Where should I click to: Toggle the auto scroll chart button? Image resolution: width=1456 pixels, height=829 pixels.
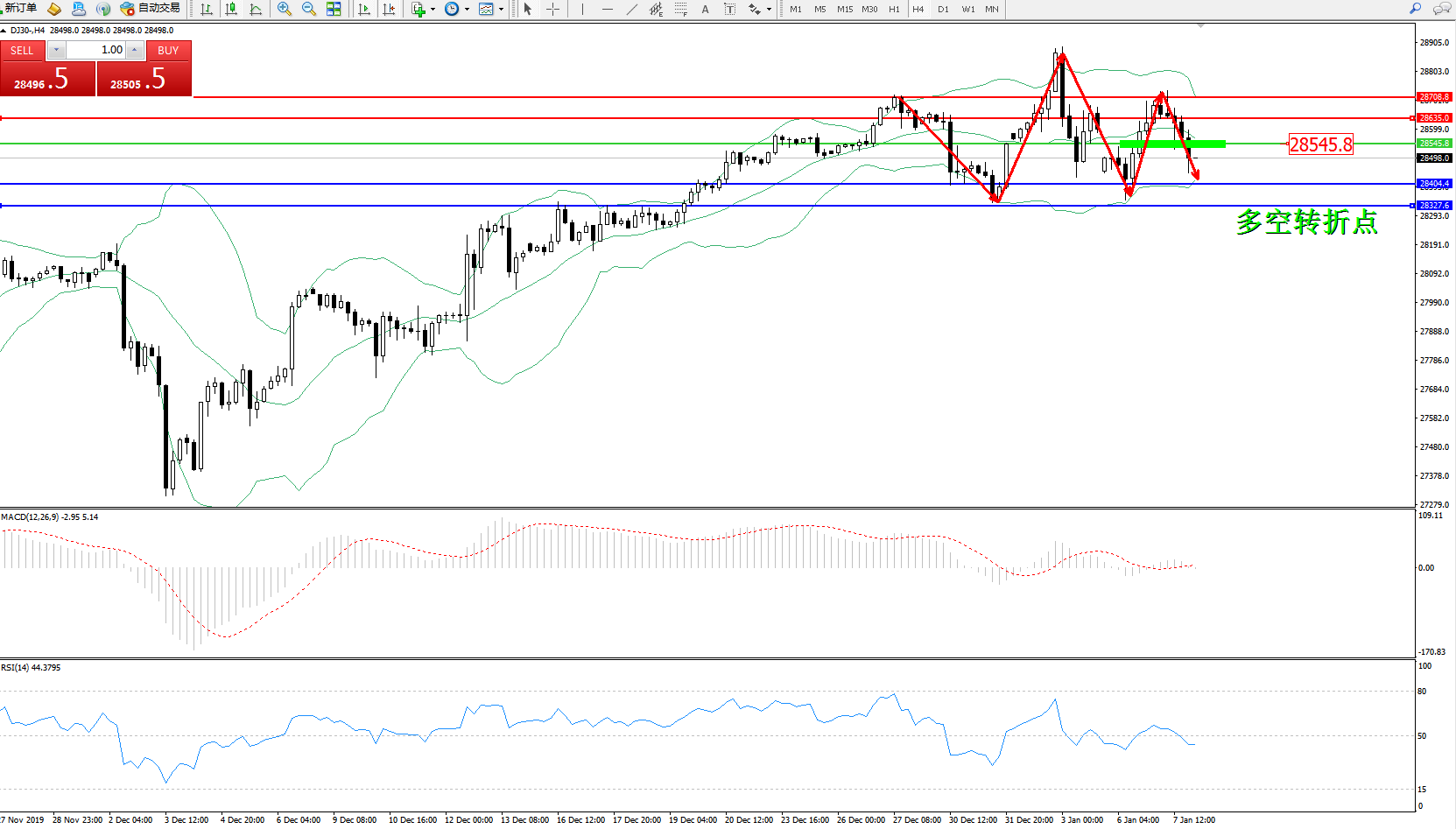coord(364,9)
